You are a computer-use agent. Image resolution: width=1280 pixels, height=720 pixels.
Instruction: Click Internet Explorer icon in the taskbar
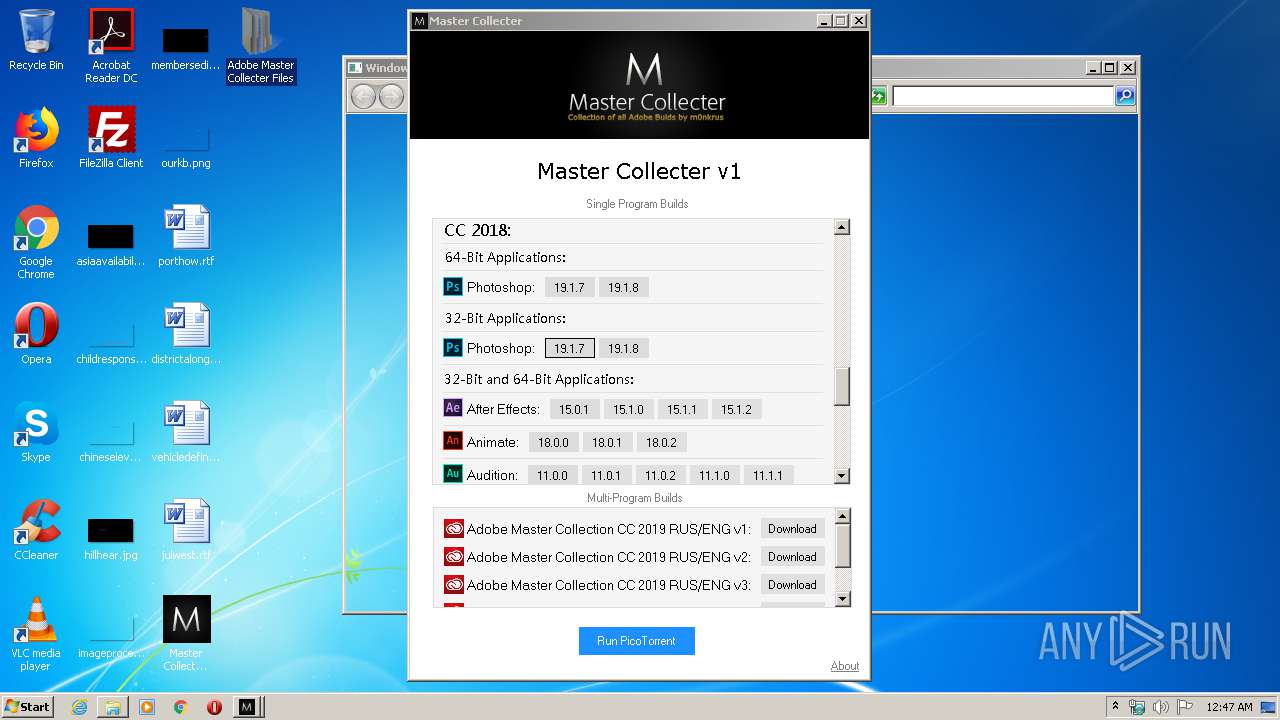coord(79,707)
